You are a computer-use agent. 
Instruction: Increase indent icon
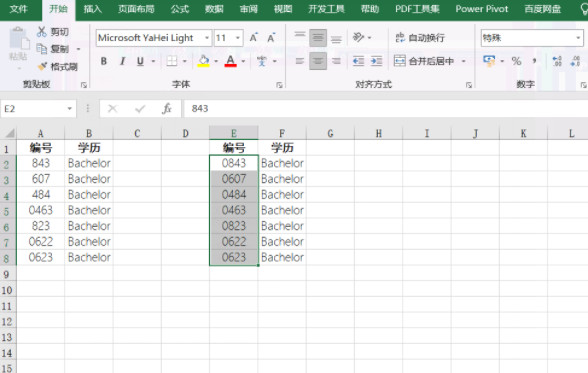coord(376,61)
